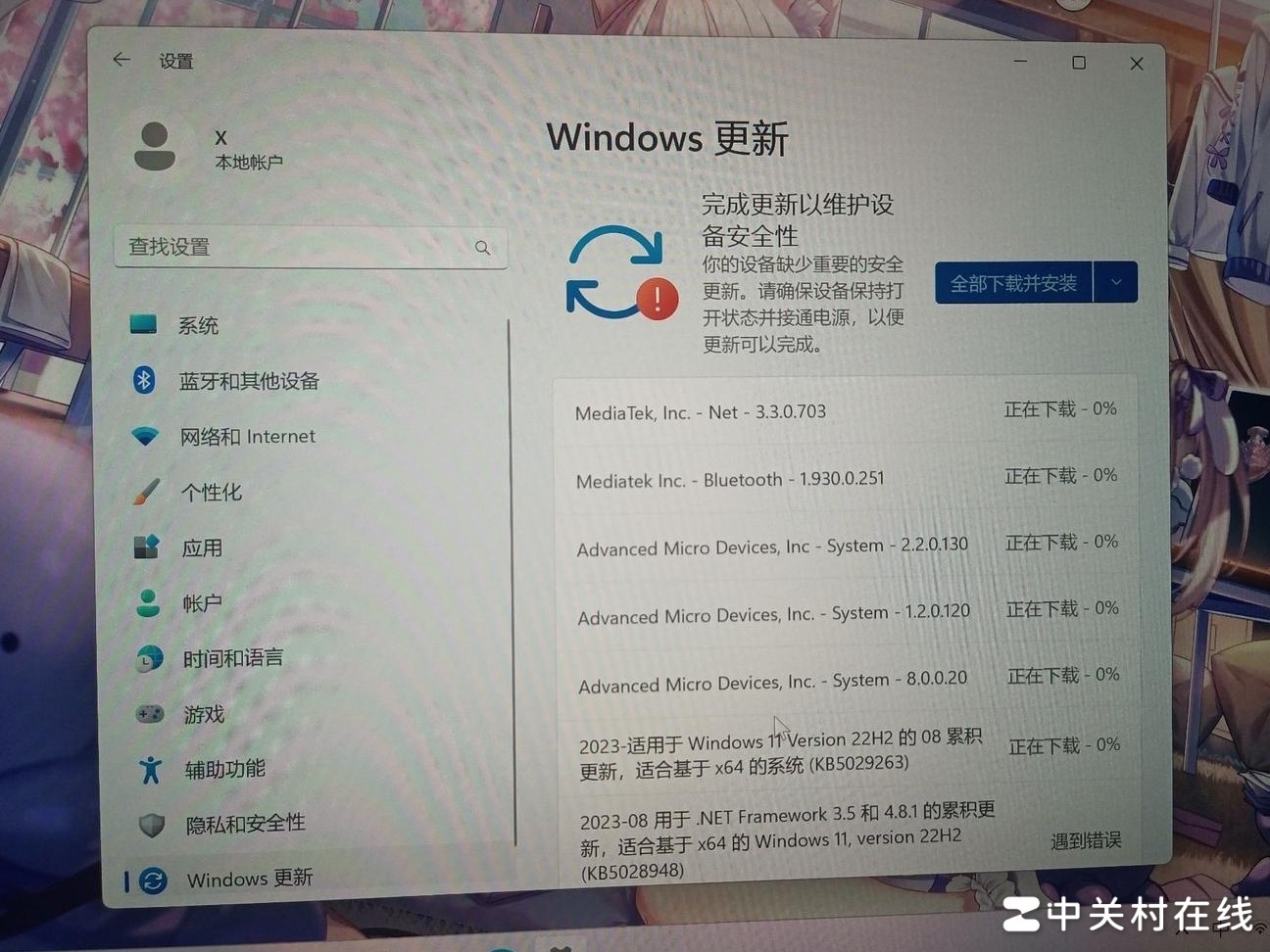Select the 时间和语言 clock icon
This screenshot has width=1270, height=952.
coord(148,658)
